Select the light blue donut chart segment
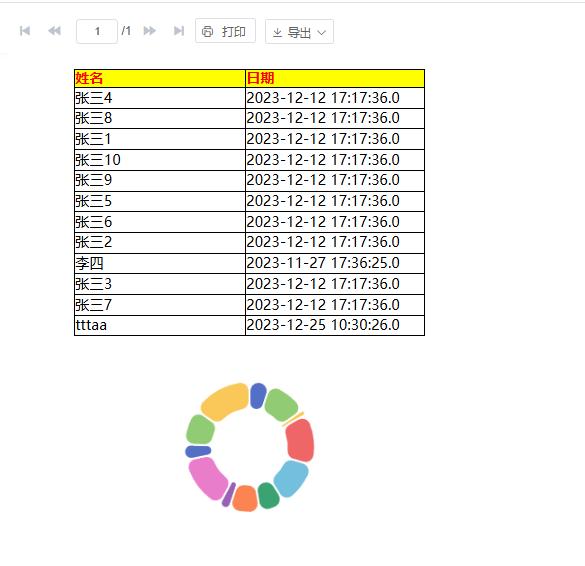 click(291, 479)
